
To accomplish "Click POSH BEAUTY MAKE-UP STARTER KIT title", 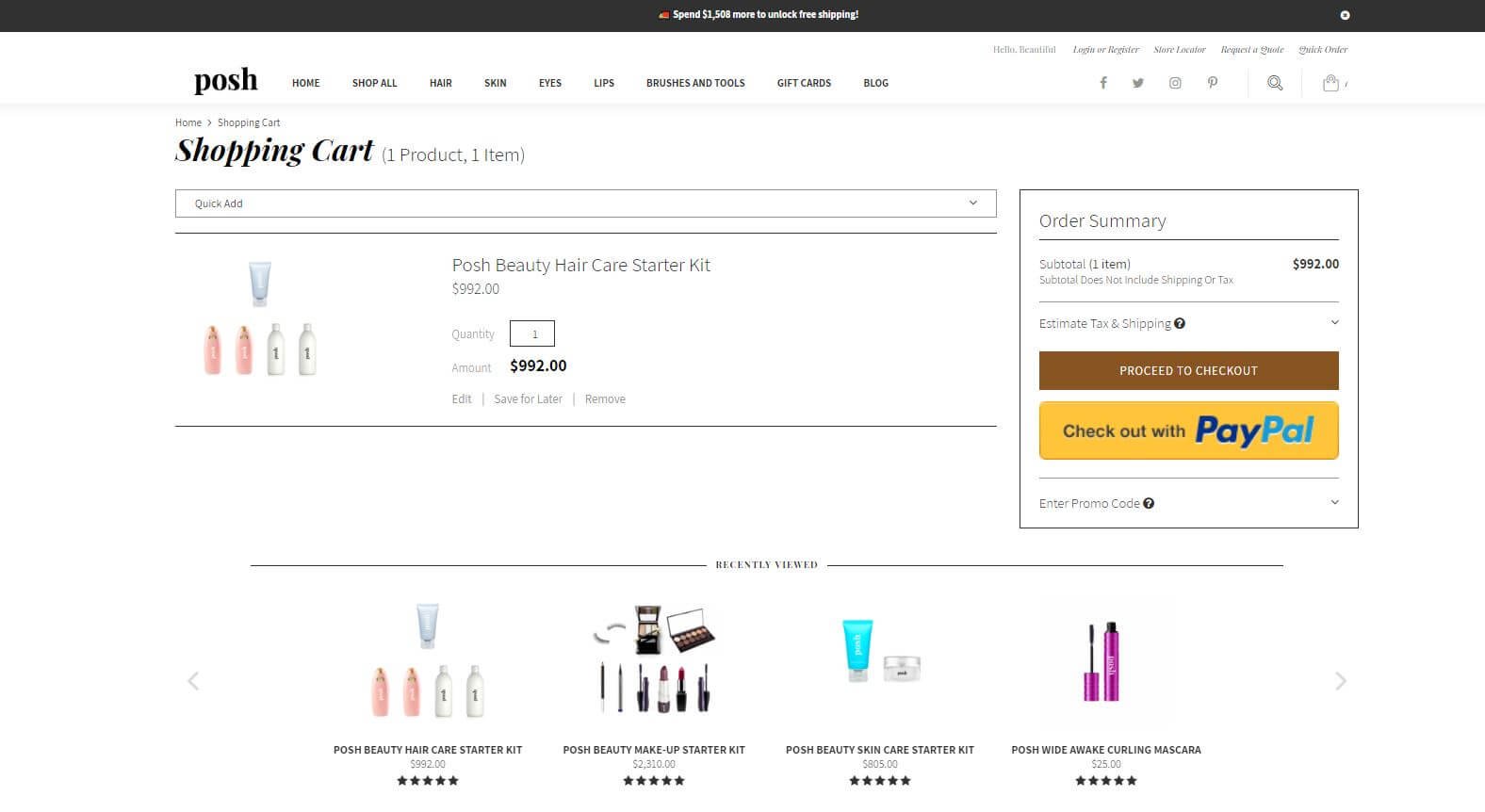I will [x=654, y=750].
